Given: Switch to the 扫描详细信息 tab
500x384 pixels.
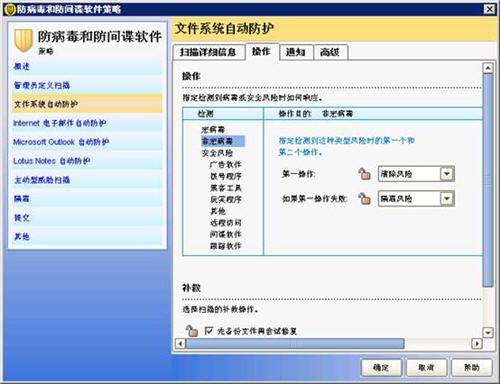Looking at the screenshot, I should coord(208,52).
